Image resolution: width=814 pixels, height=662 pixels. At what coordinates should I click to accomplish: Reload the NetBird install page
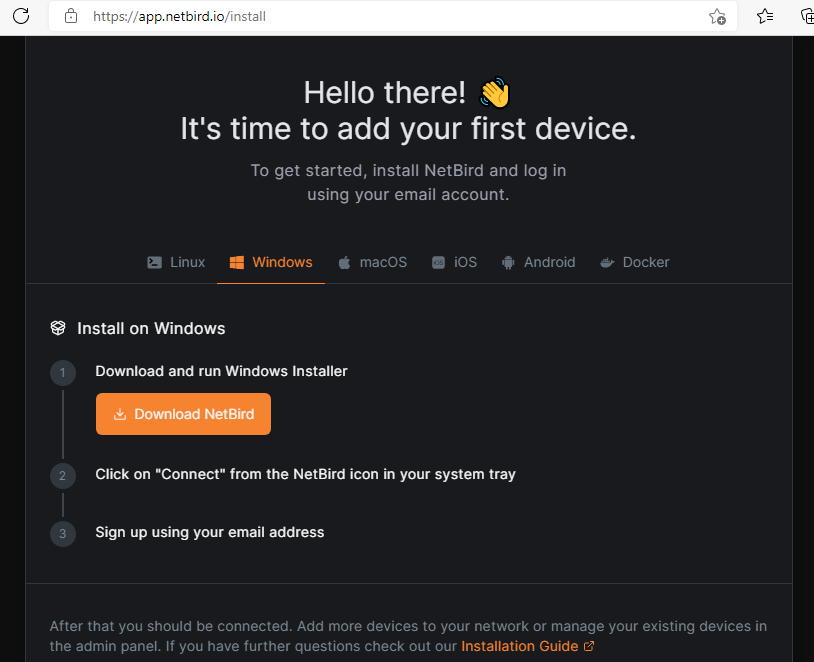[x=21, y=16]
